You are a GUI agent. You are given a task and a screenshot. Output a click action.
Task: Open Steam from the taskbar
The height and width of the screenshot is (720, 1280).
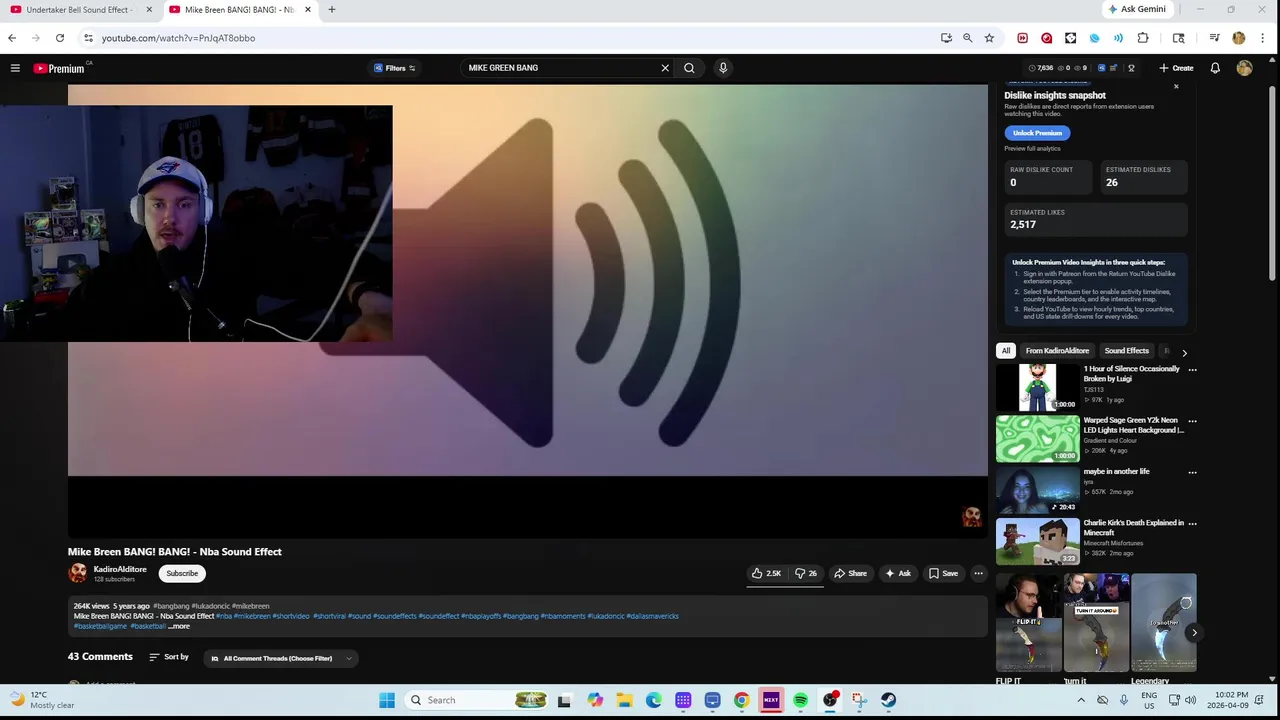(x=888, y=700)
